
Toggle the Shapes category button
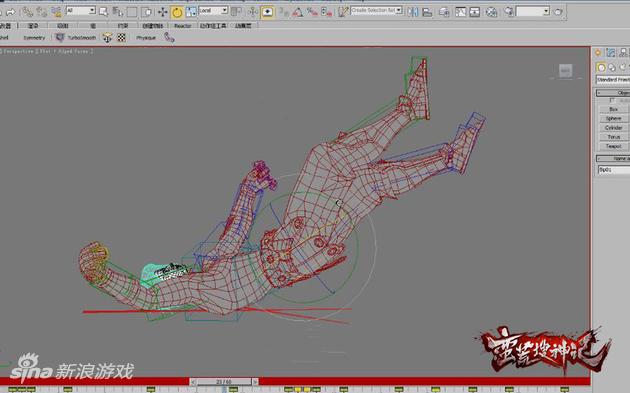pyautogui.click(x=612, y=67)
